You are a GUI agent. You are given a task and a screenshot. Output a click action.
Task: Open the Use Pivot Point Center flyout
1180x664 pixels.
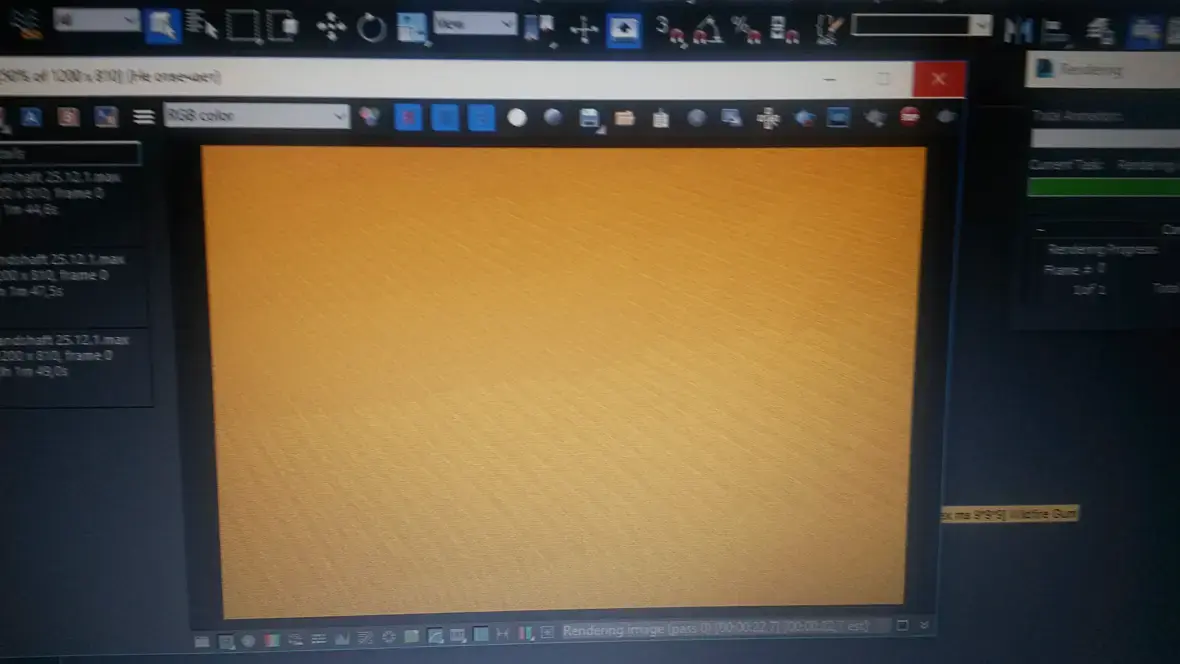pos(540,29)
